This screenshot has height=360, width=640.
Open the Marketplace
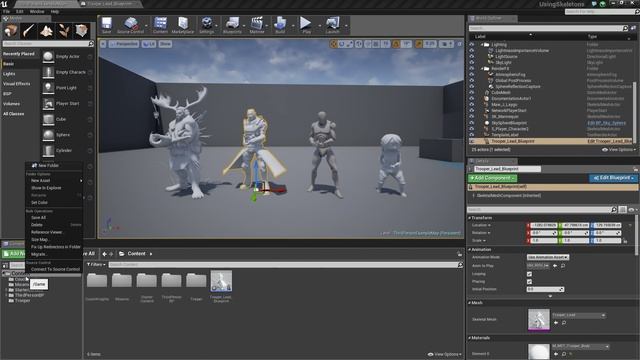click(183, 25)
